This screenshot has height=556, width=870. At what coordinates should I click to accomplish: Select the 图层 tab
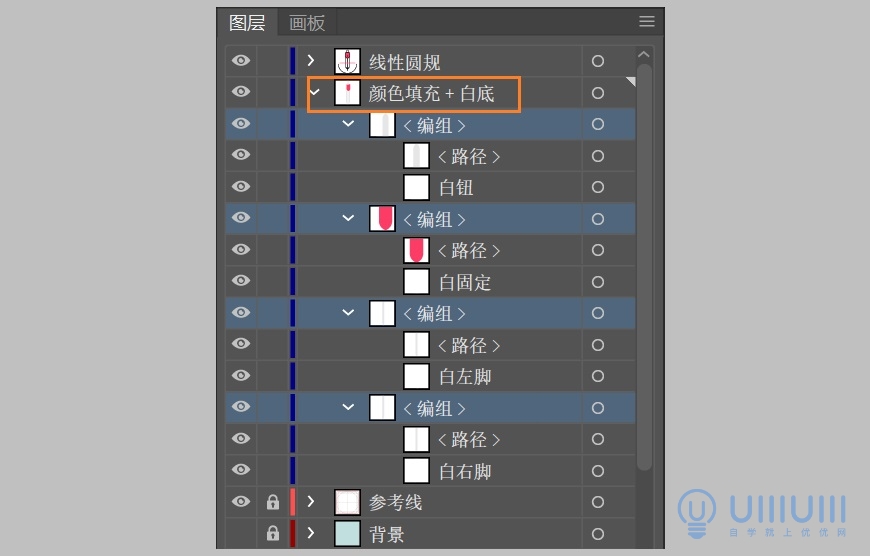point(247,23)
